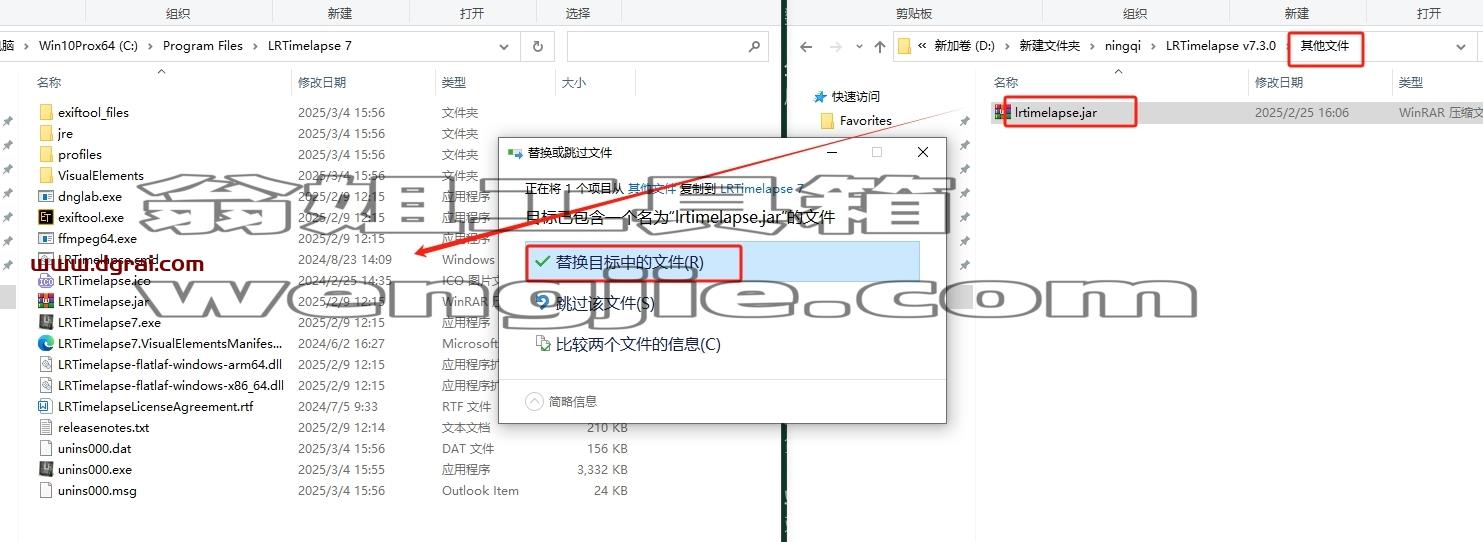Click the refresh button in left address bar
This screenshot has height=542, width=1483.
point(538,46)
